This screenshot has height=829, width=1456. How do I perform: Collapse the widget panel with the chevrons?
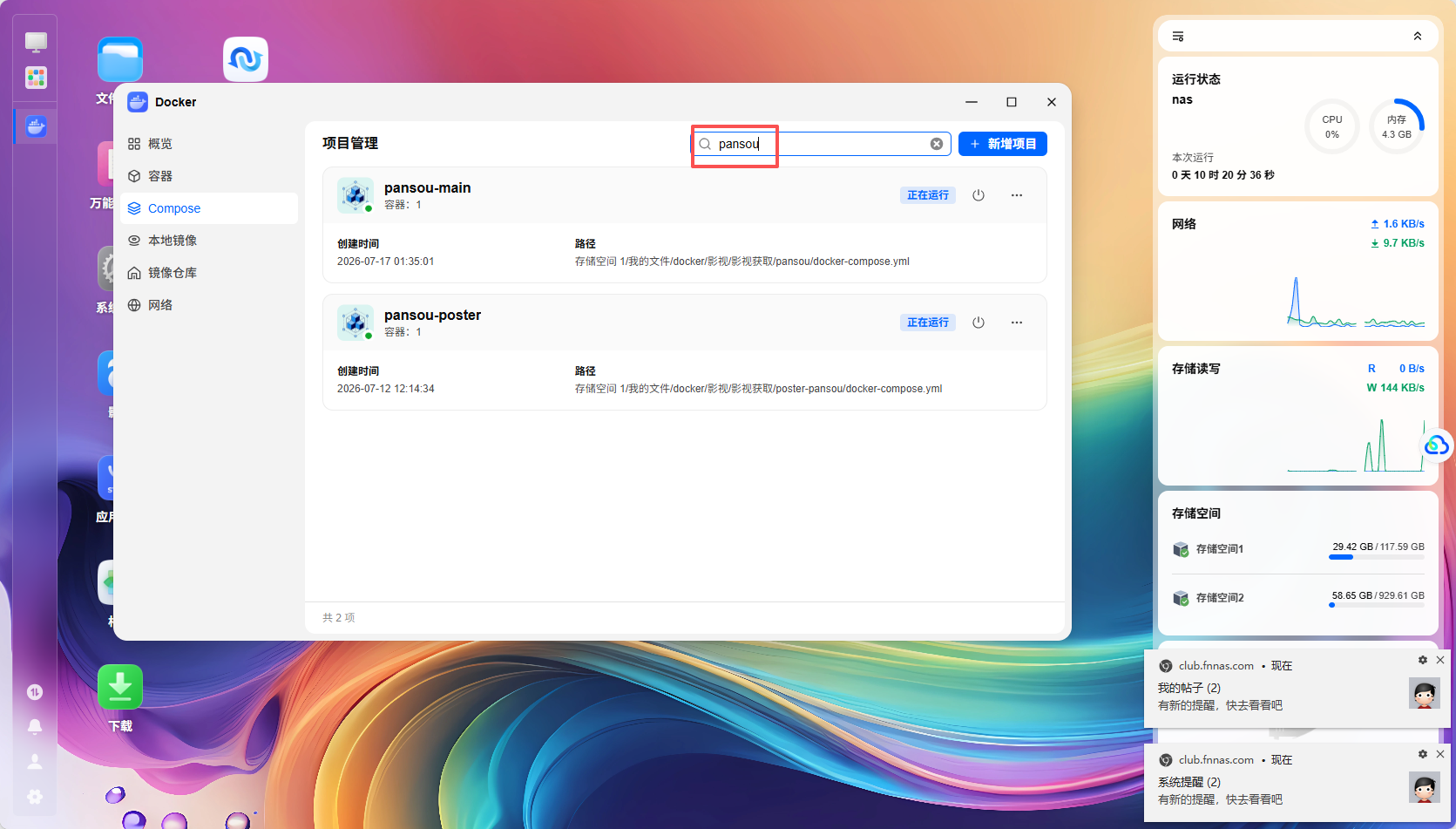[x=1418, y=37]
